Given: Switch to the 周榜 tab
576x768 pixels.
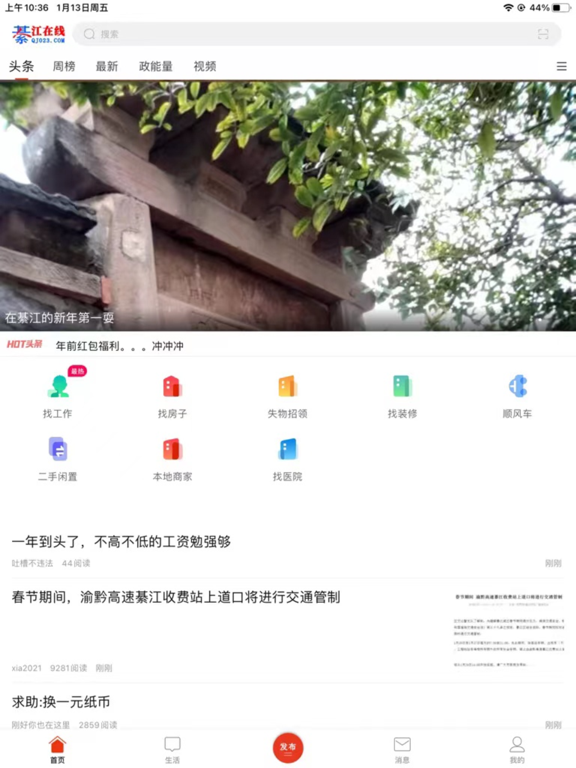Looking at the screenshot, I should tap(64, 67).
